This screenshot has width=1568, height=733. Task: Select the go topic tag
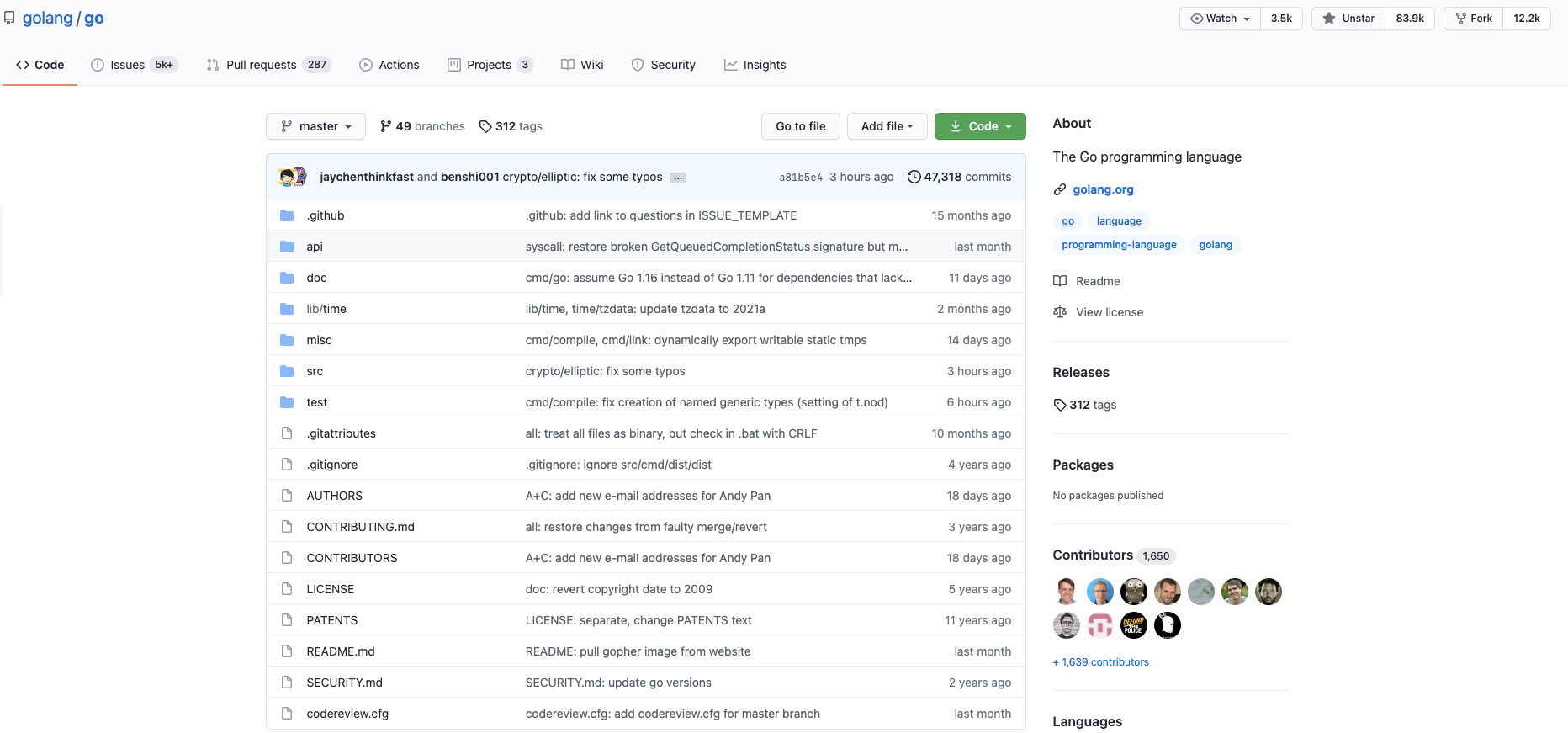point(1068,221)
